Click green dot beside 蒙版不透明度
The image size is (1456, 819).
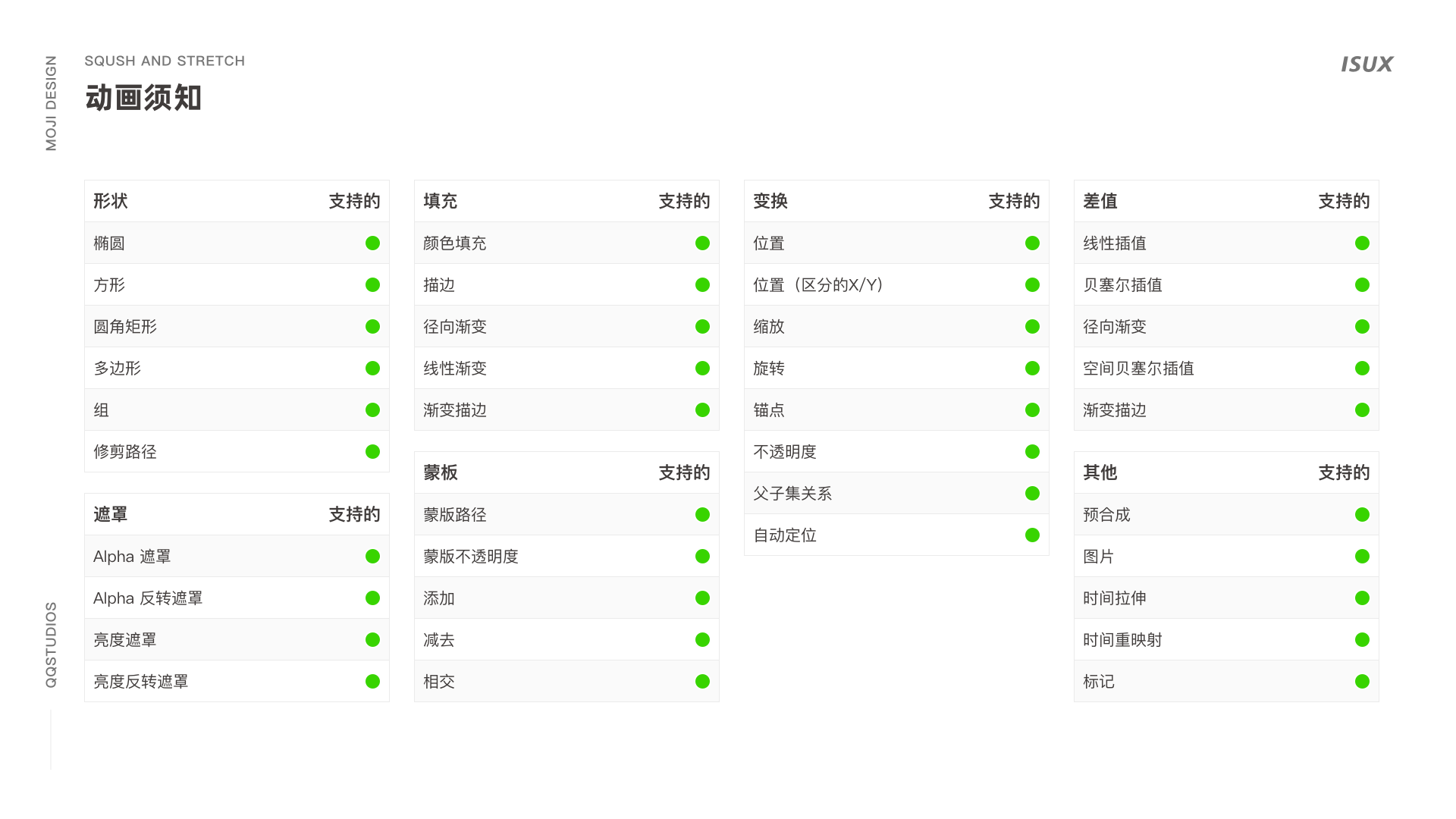(x=702, y=557)
